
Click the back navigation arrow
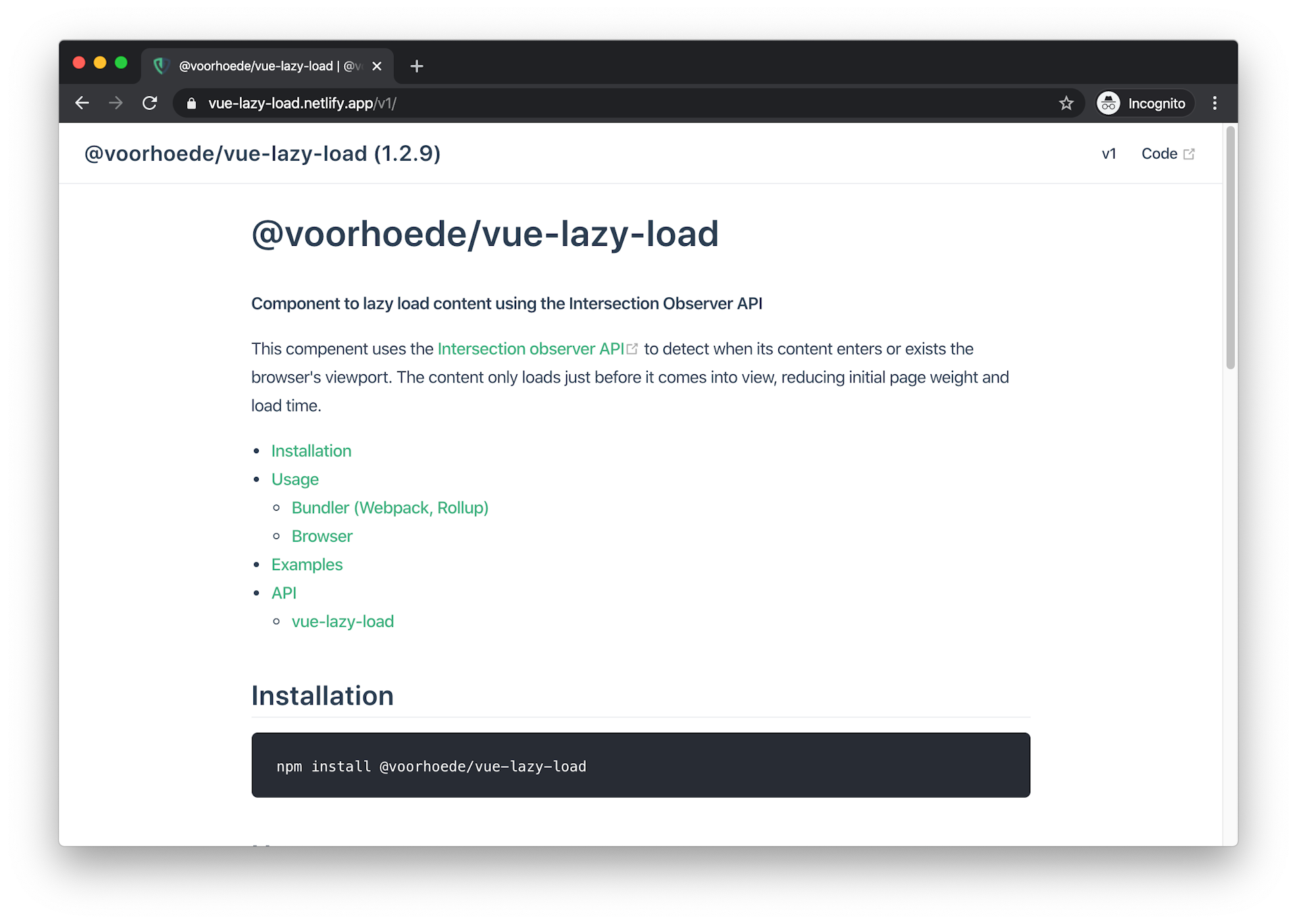82,103
